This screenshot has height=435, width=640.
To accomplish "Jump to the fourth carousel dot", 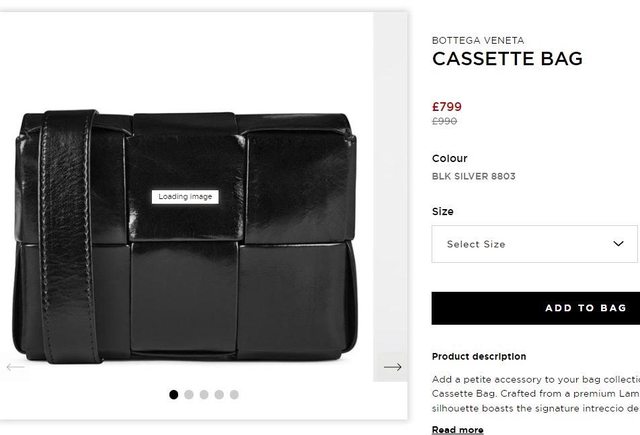I will pos(219,394).
